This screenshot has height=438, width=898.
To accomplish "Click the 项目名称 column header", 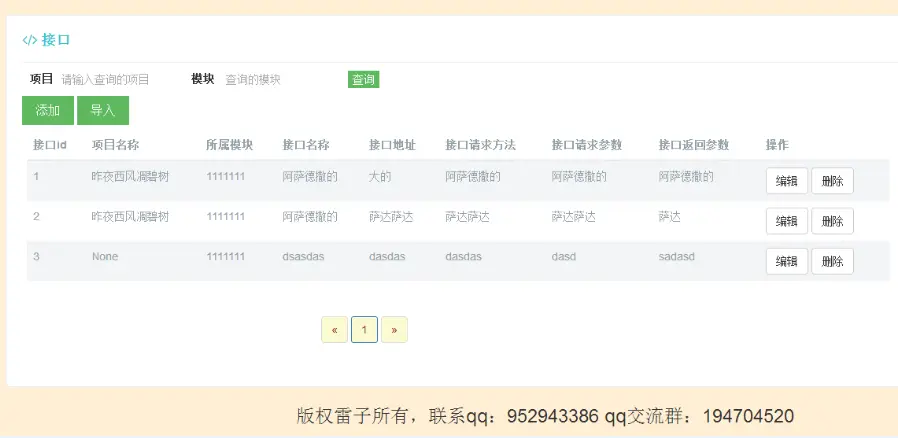I will coord(115,145).
